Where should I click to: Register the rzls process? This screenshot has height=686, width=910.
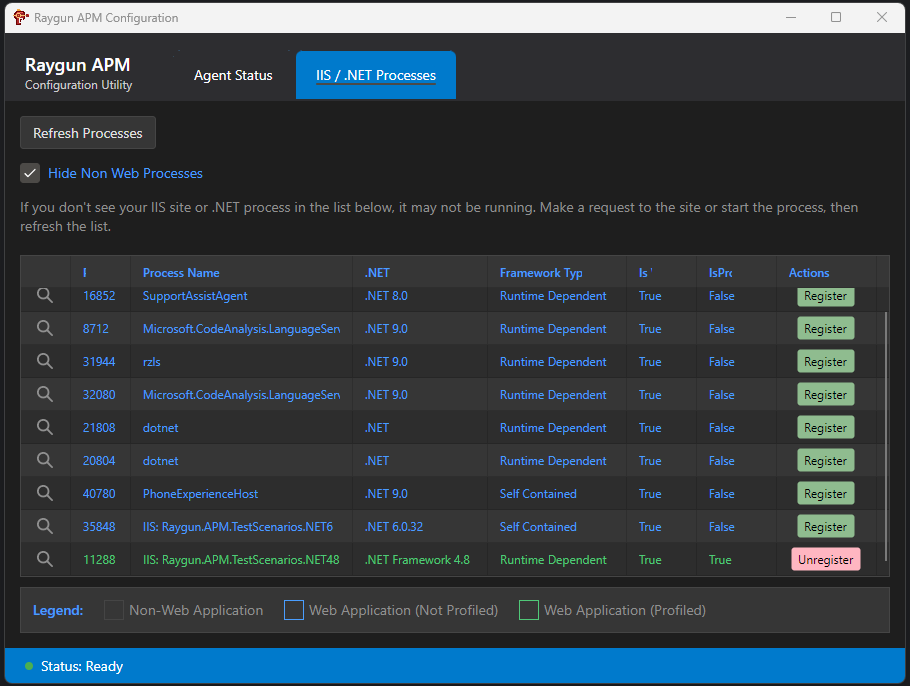click(825, 362)
